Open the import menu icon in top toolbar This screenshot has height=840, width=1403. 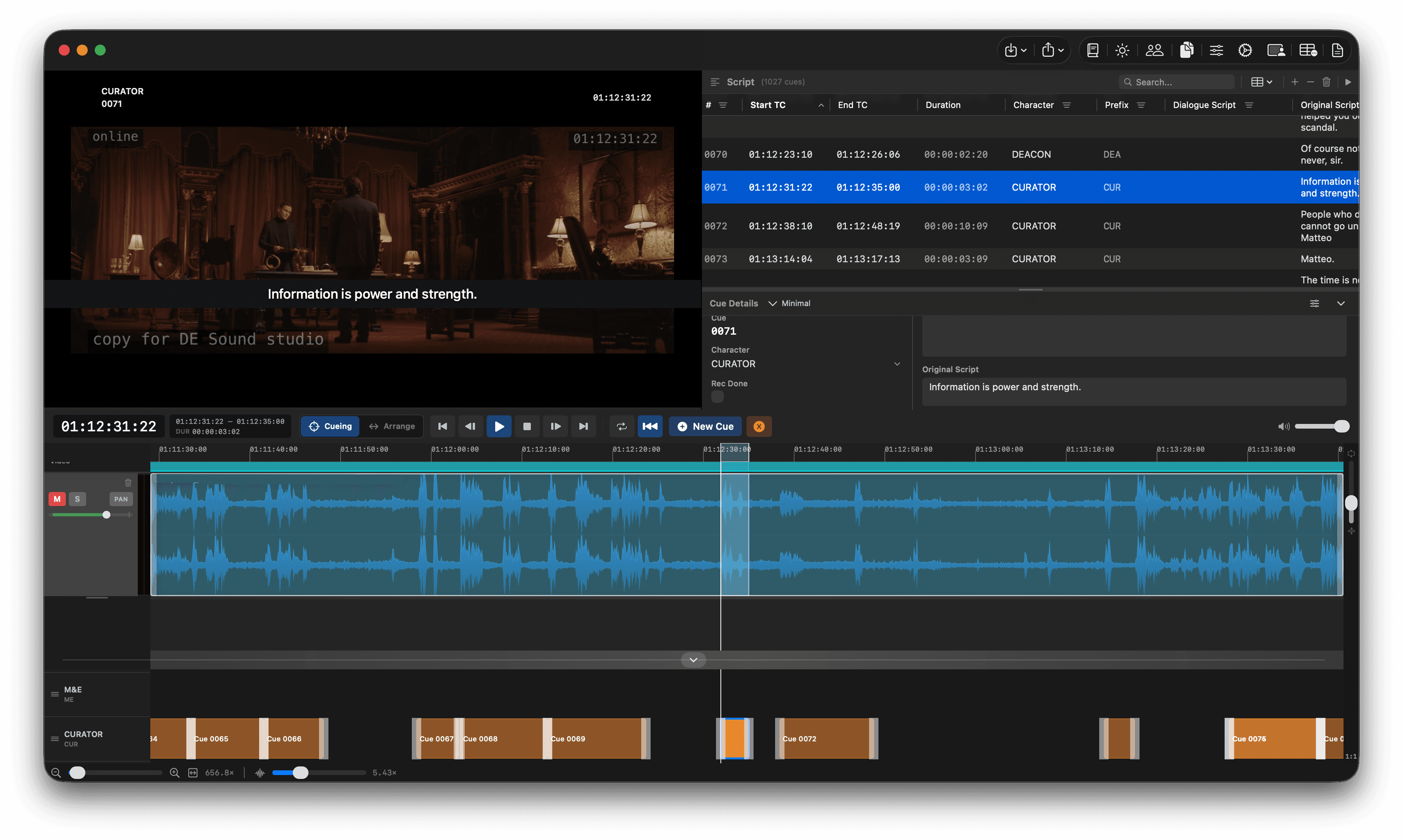click(x=1015, y=50)
